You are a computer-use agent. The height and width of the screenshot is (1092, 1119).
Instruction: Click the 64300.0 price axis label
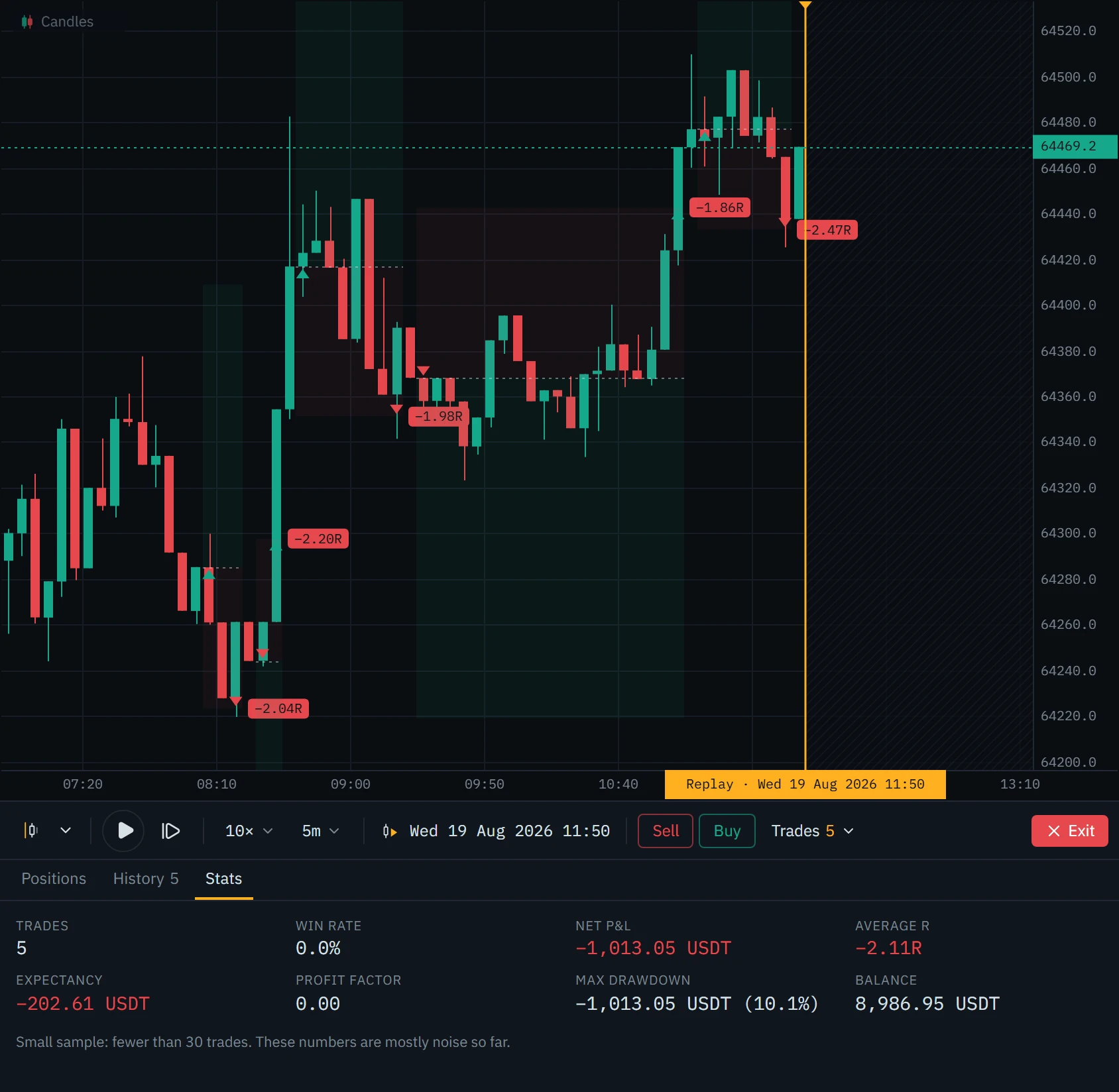coord(1068,533)
